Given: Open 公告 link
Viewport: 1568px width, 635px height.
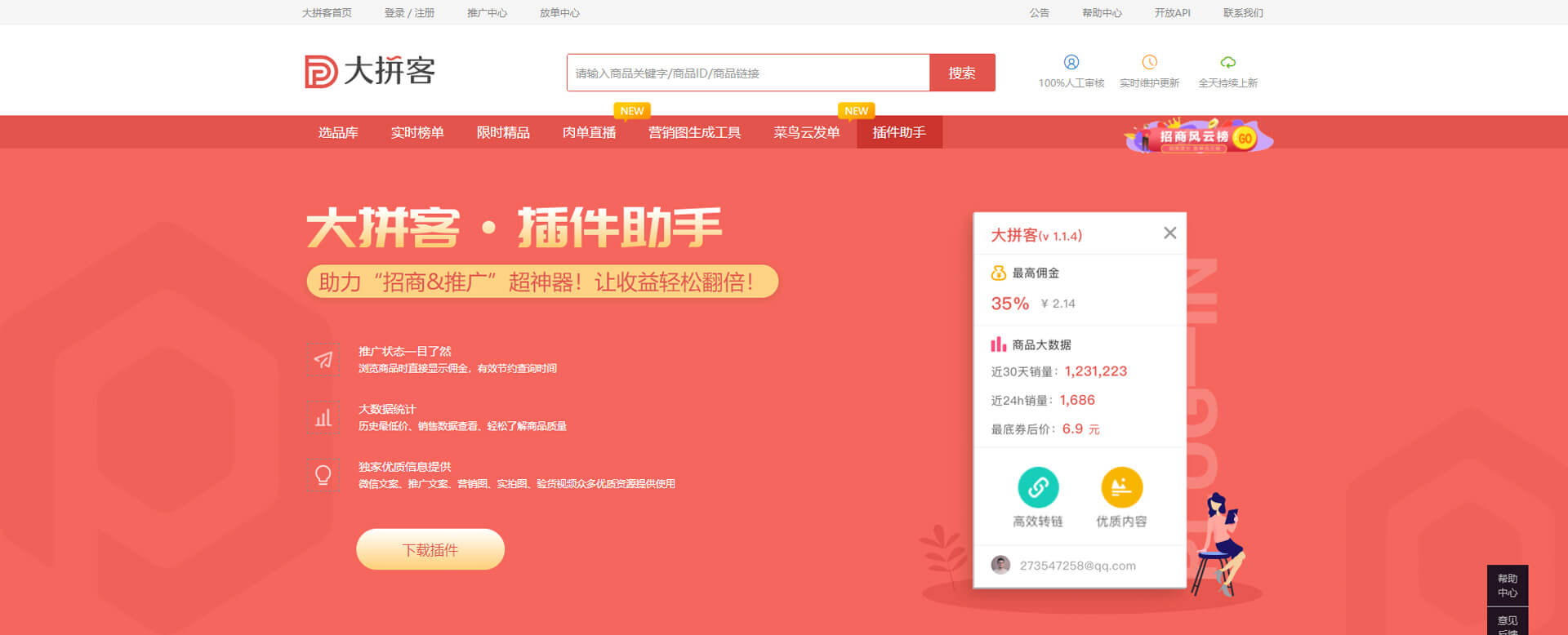Looking at the screenshot, I should point(1039,13).
